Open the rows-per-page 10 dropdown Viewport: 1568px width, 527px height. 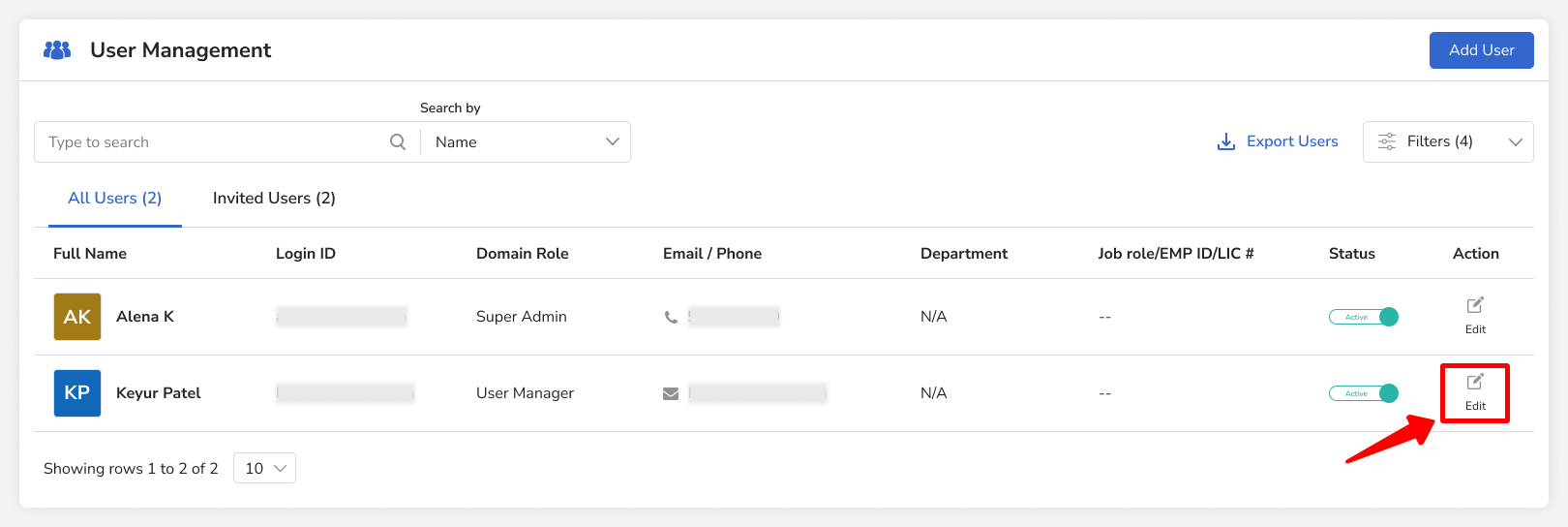(264, 468)
